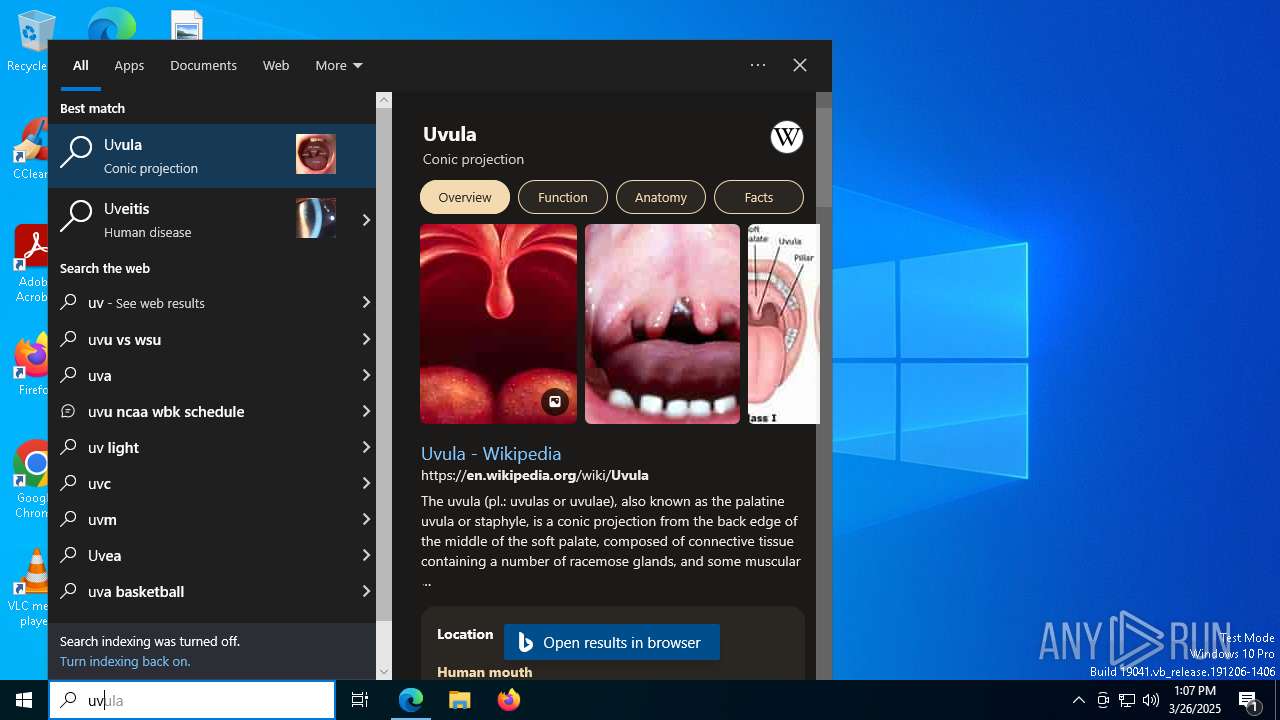Expand the Uveitis result arrow
This screenshot has width=1280, height=720.
pos(366,220)
